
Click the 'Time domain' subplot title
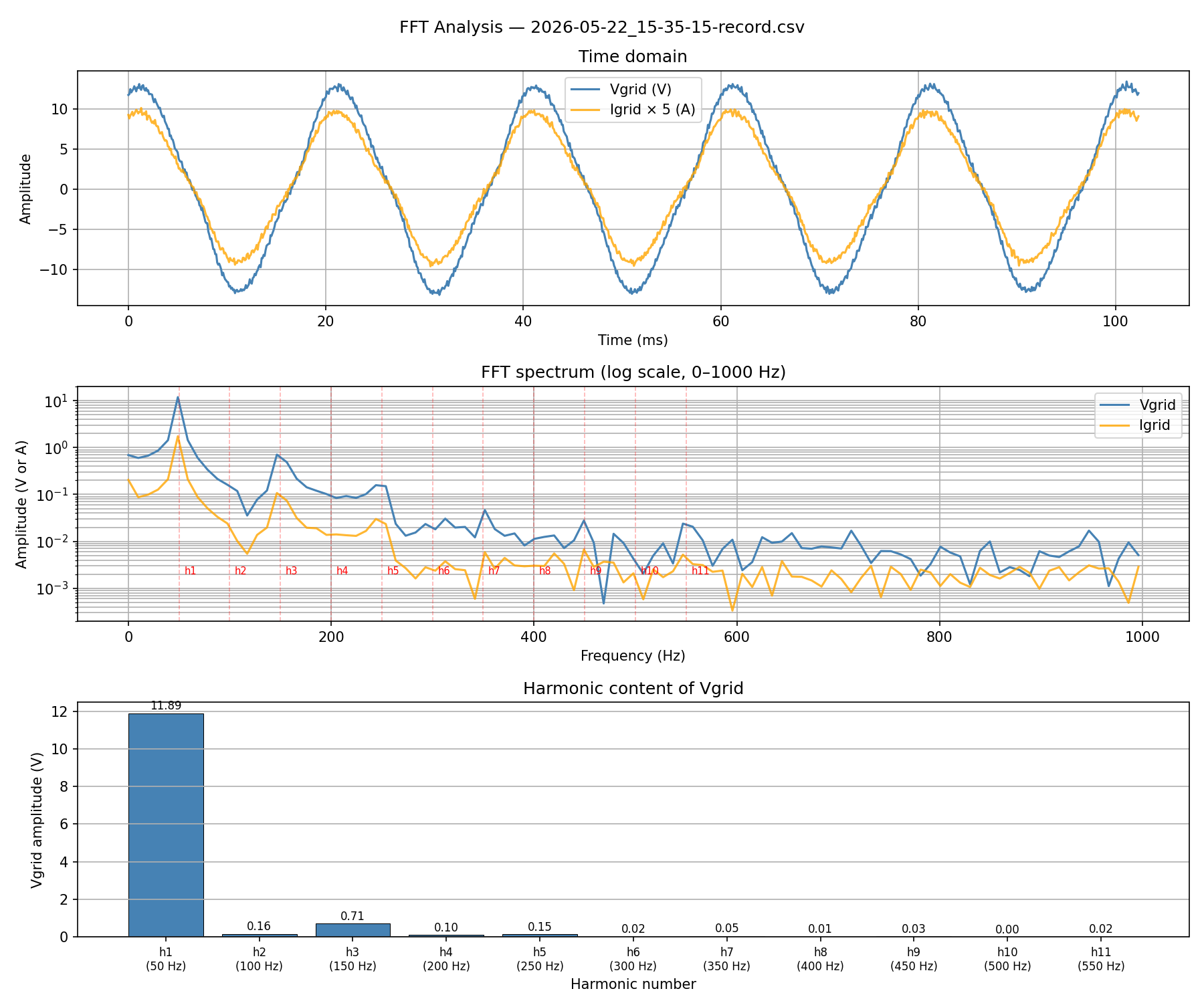(x=633, y=57)
